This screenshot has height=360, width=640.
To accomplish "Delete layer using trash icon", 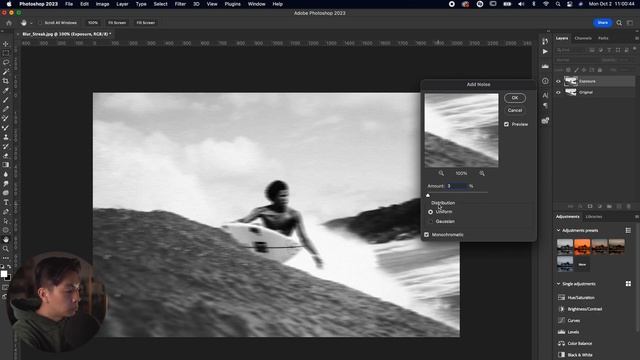I will point(629,206).
